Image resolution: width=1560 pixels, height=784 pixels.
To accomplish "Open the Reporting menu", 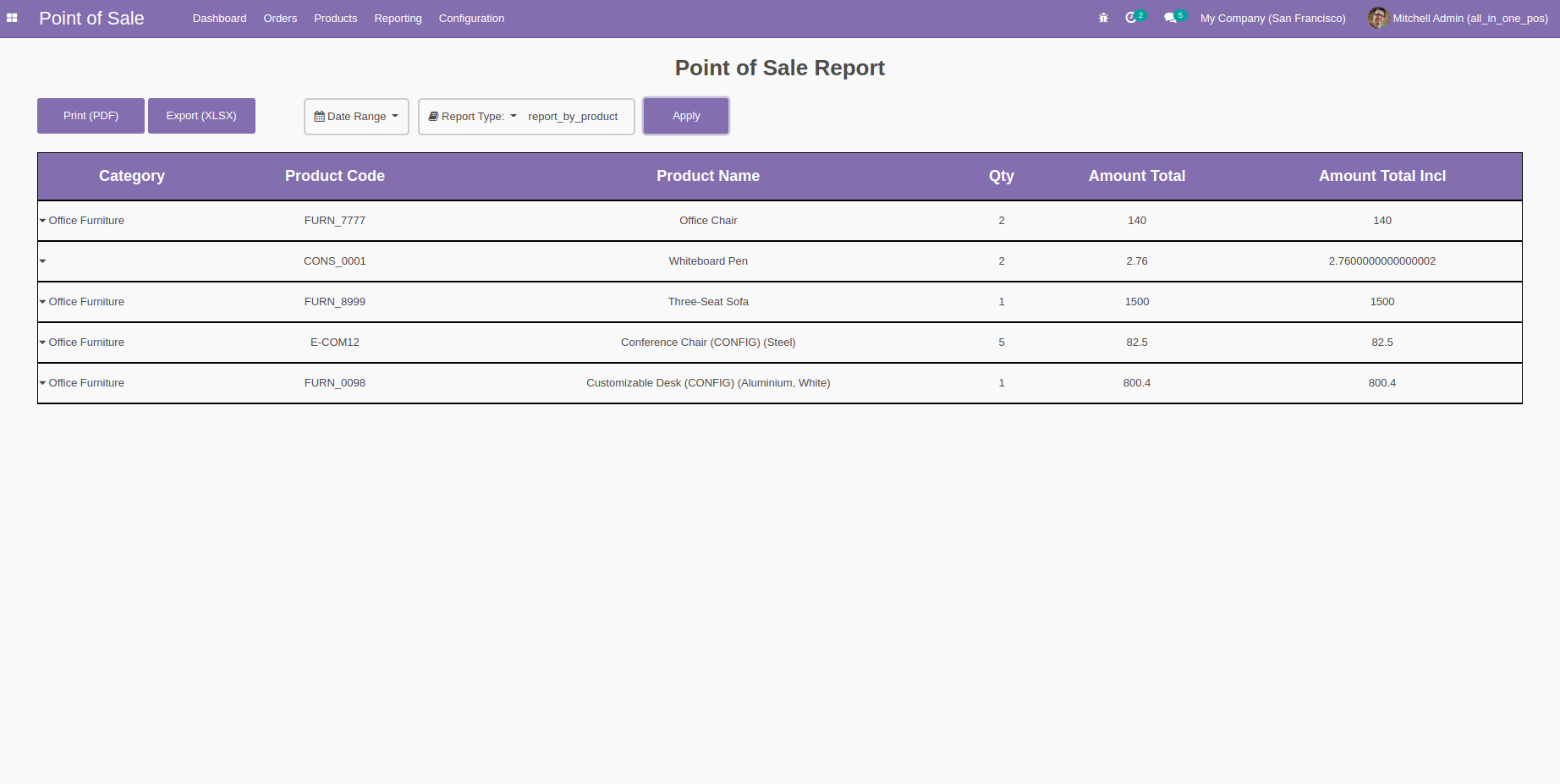I will (398, 19).
